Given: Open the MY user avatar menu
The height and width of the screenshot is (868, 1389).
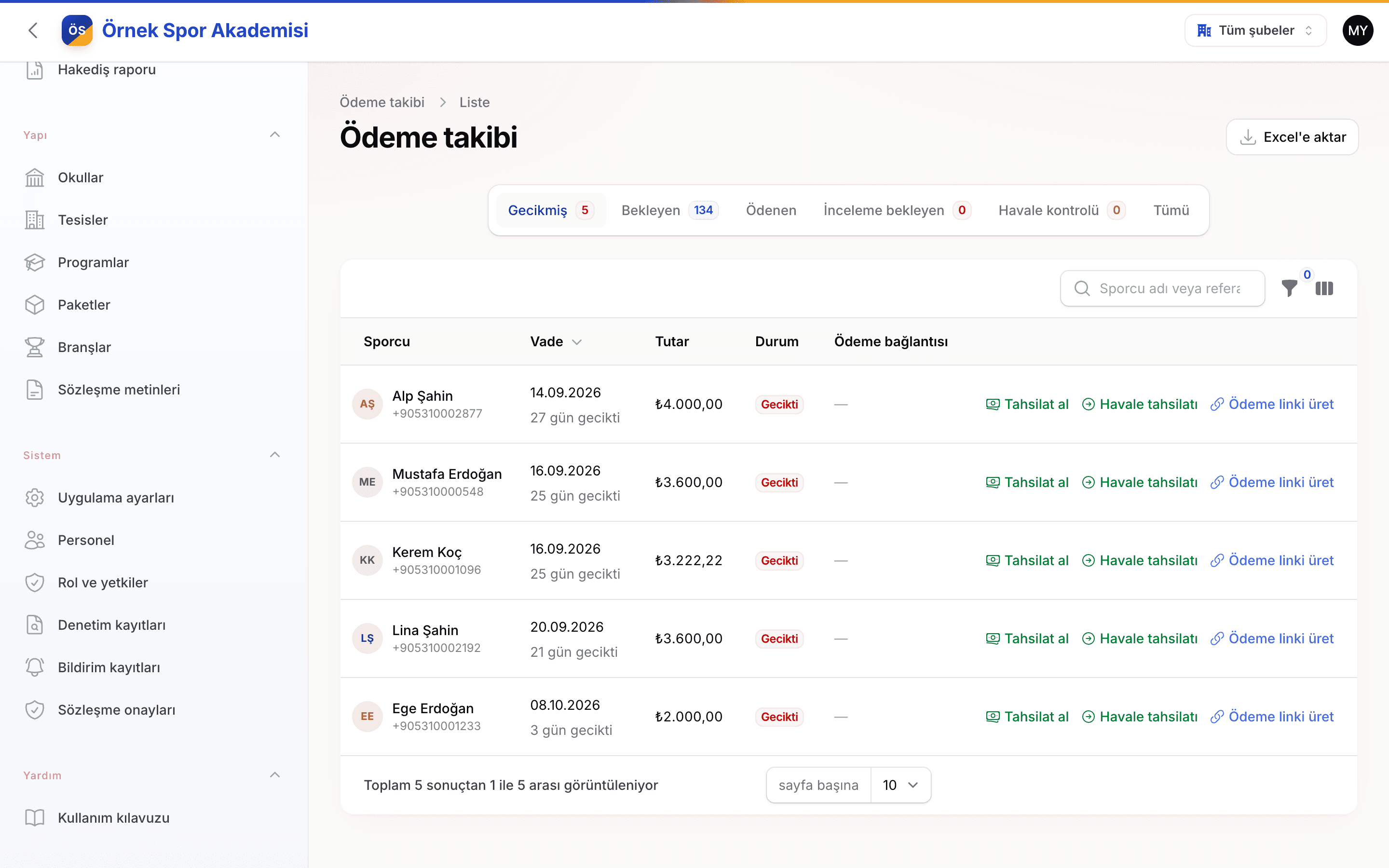Looking at the screenshot, I should pos(1358,30).
